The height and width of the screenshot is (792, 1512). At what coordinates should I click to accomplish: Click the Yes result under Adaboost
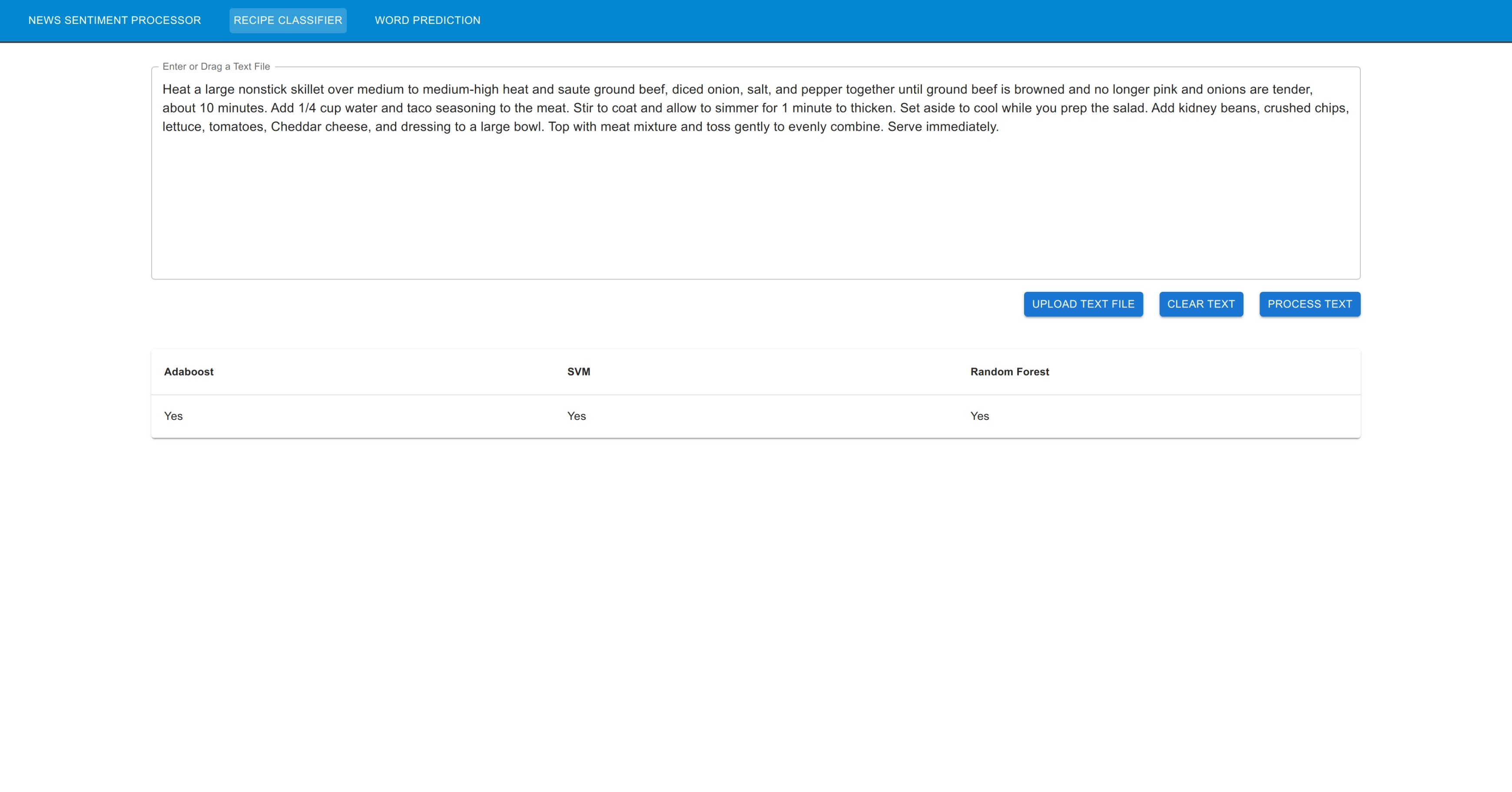[173, 416]
